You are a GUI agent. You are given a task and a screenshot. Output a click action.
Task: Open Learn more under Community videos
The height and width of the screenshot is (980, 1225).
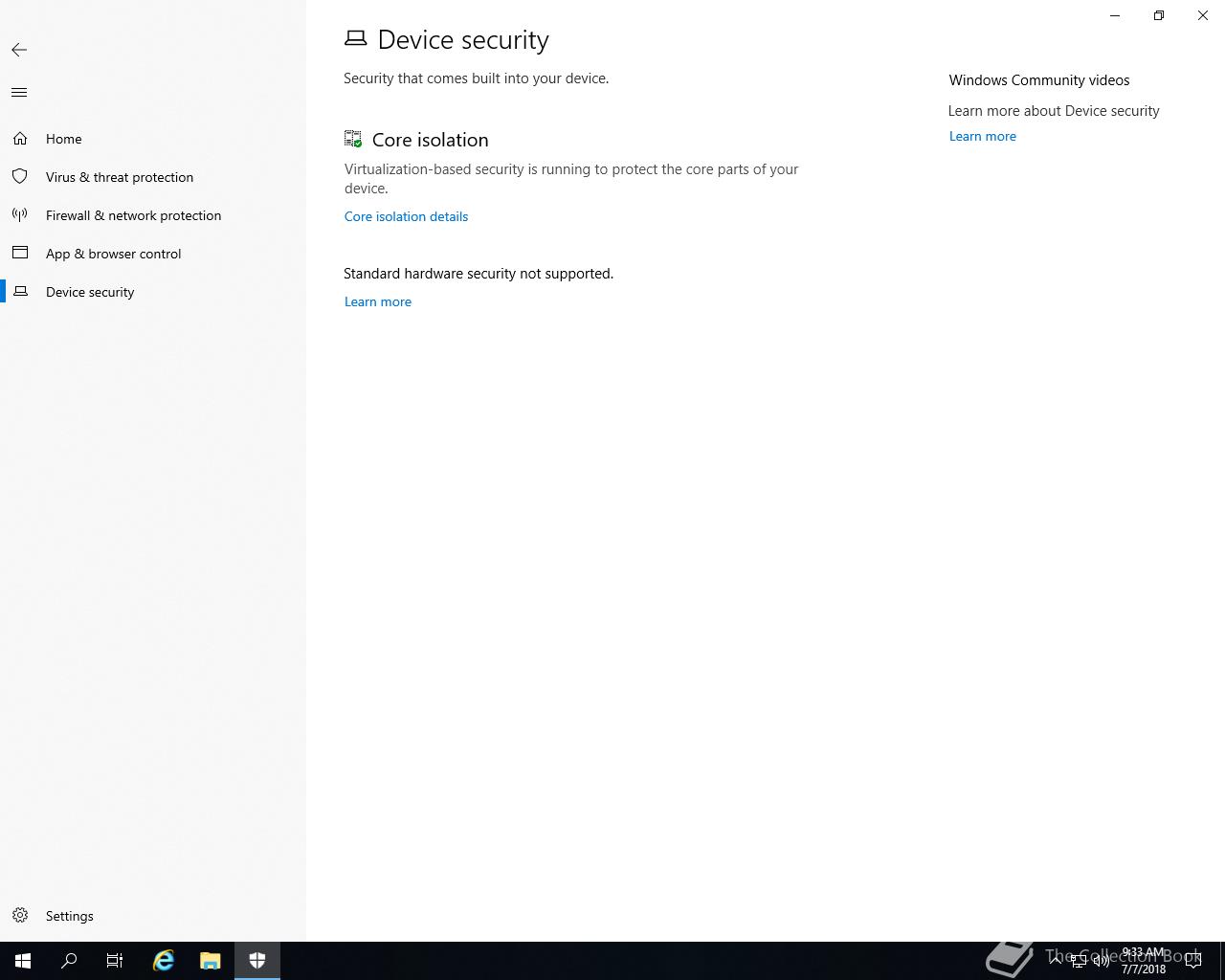(x=983, y=136)
